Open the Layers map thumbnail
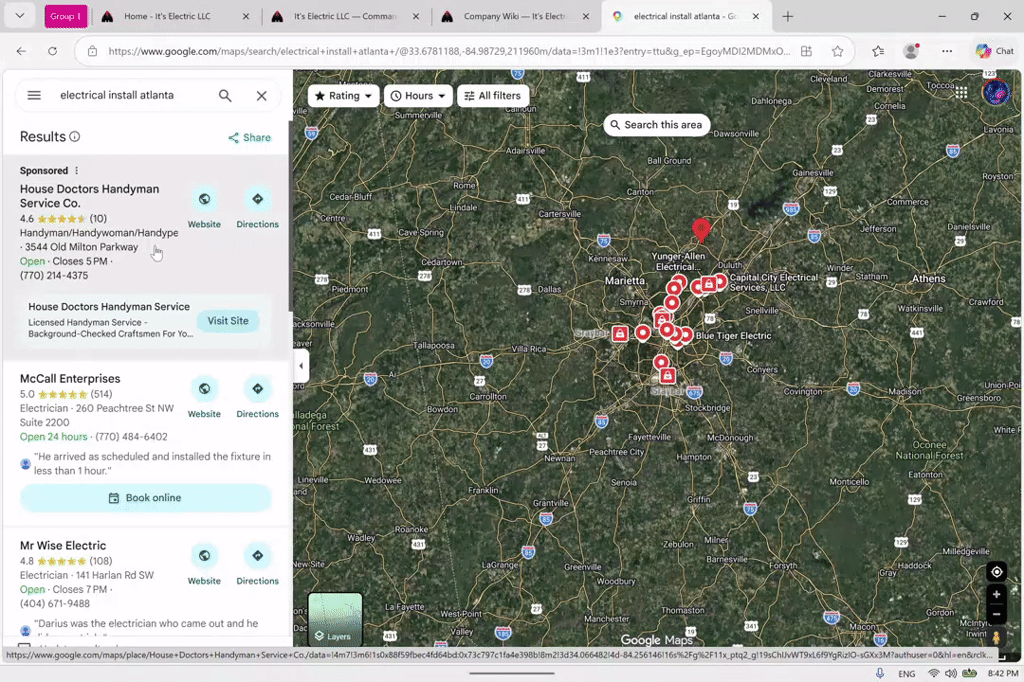The height and width of the screenshot is (682, 1024). [x=335, y=619]
